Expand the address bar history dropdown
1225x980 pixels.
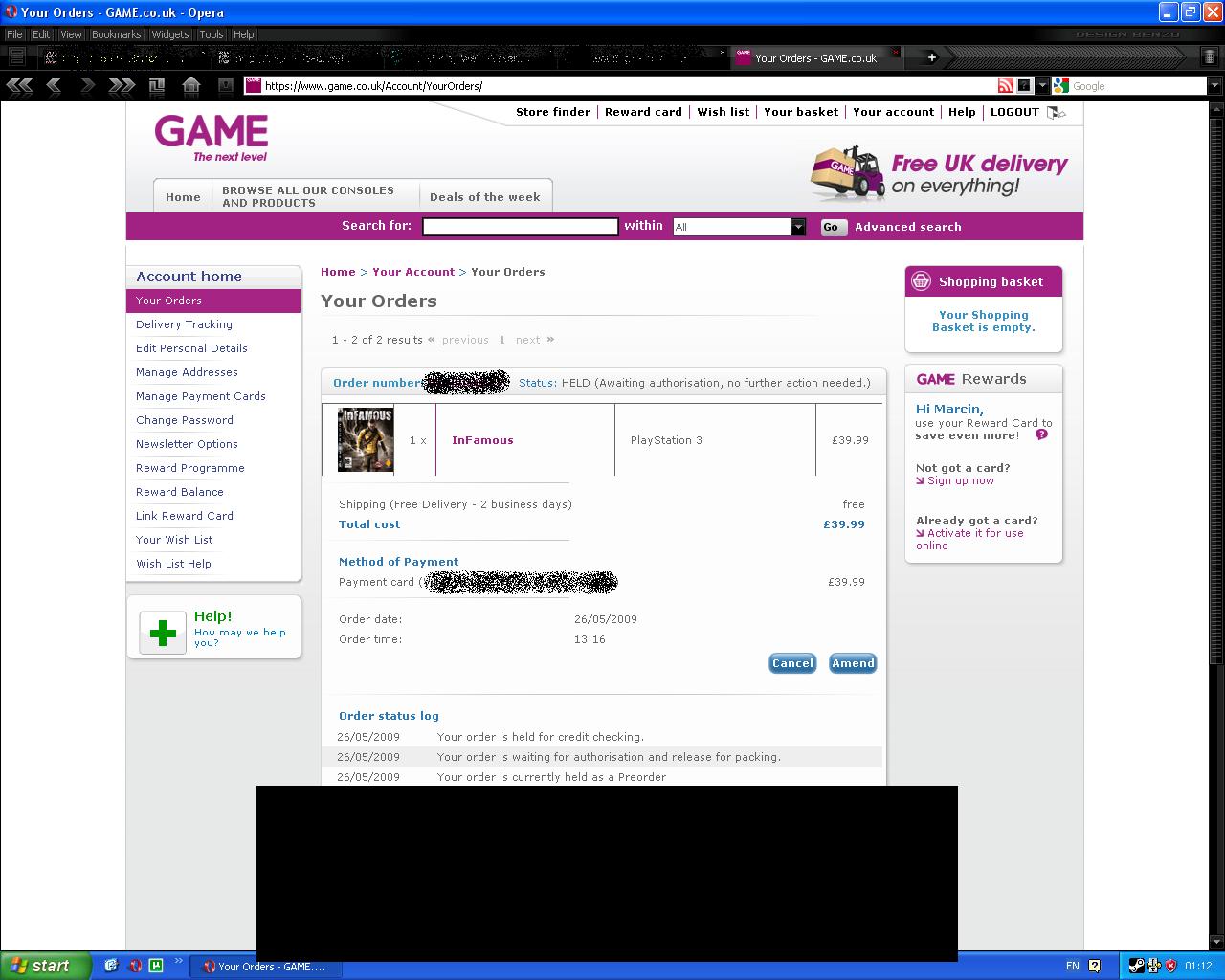tap(1040, 86)
